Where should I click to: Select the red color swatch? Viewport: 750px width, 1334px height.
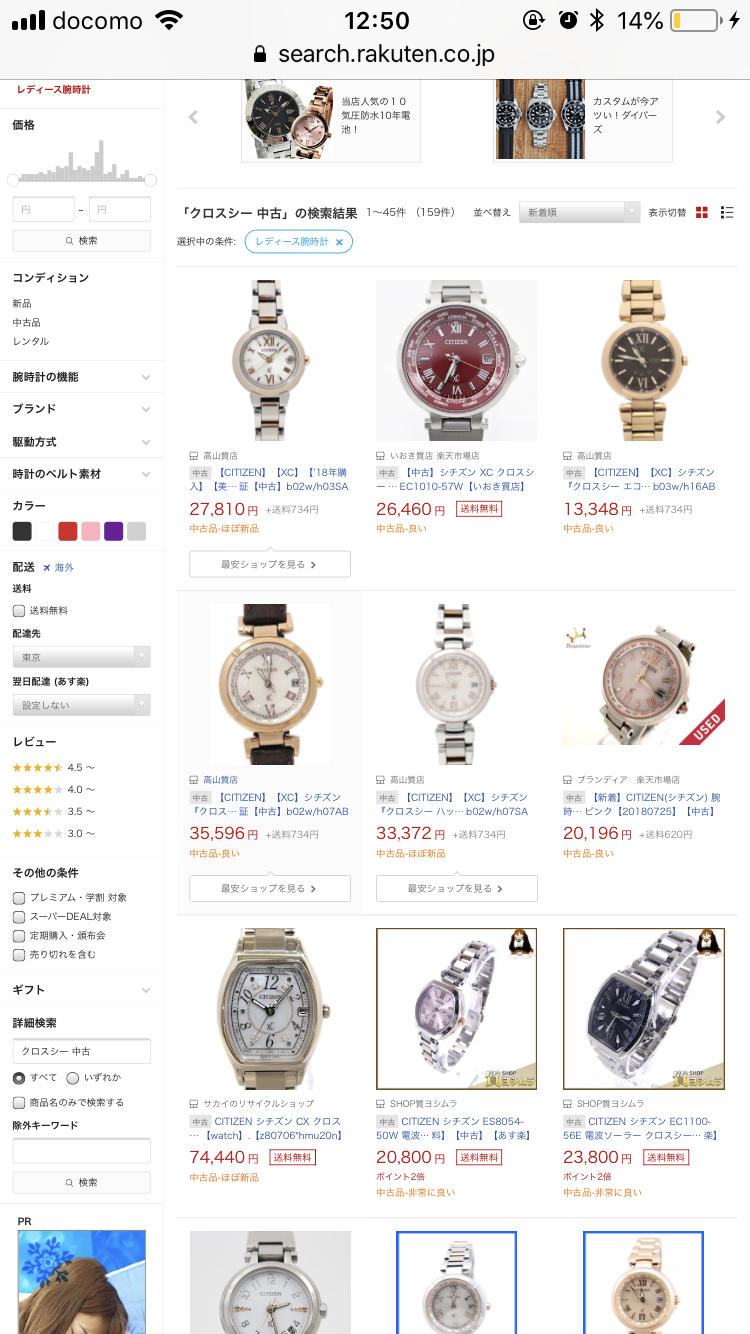click(x=67, y=531)
